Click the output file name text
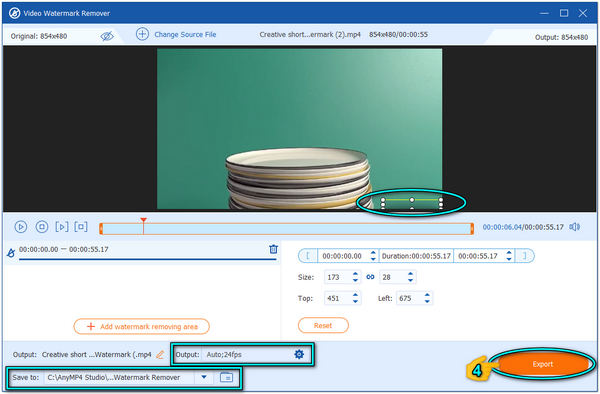 [96, 355]
